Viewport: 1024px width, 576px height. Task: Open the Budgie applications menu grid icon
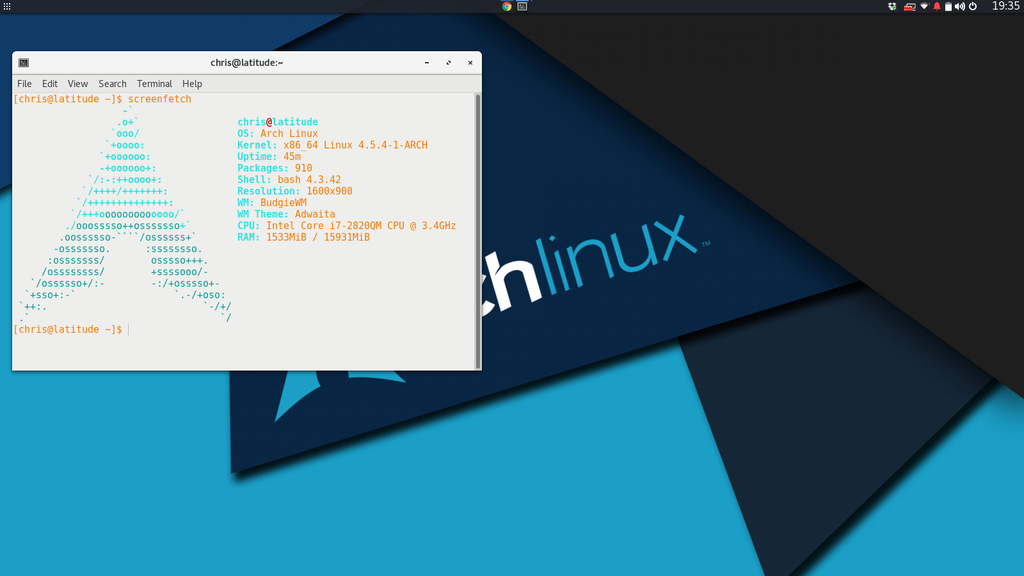[x=7, y=7]
